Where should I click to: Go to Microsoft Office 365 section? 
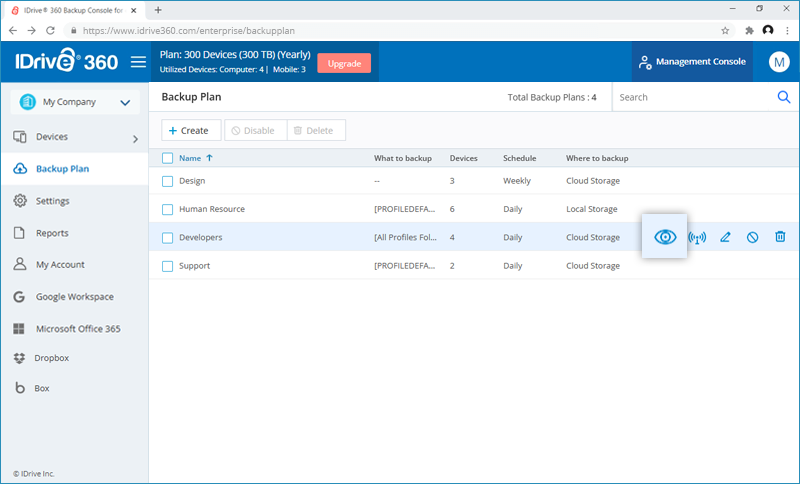tap(77, 329)
